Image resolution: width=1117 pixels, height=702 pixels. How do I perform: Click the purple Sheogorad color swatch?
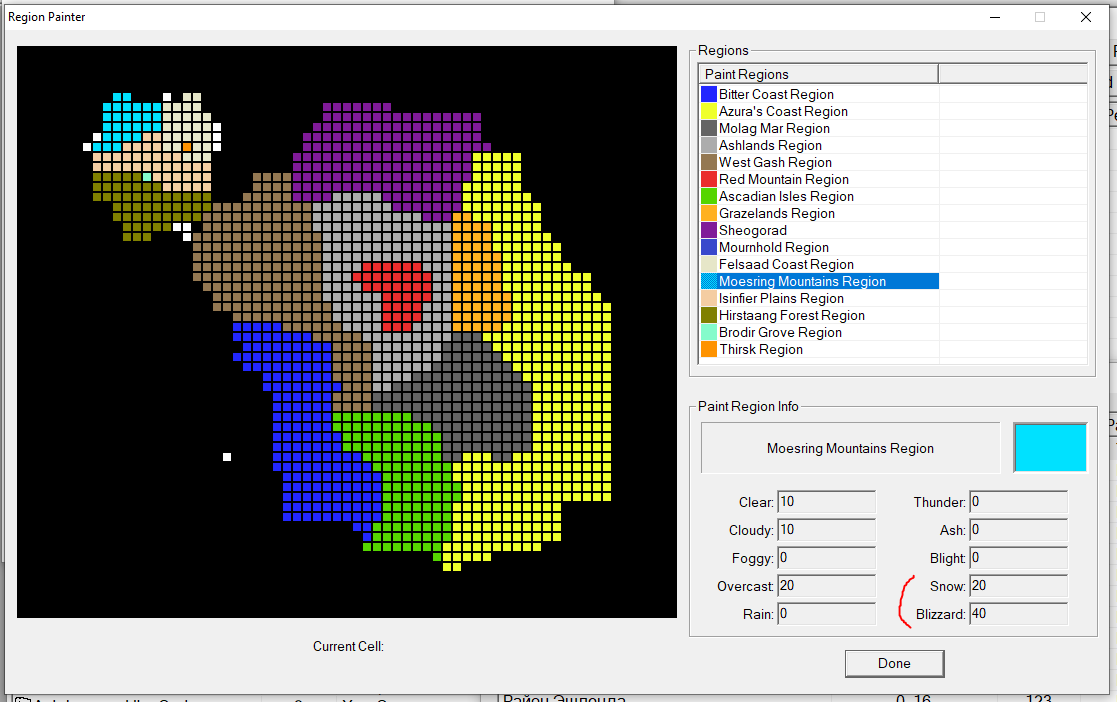coord(709,231)
